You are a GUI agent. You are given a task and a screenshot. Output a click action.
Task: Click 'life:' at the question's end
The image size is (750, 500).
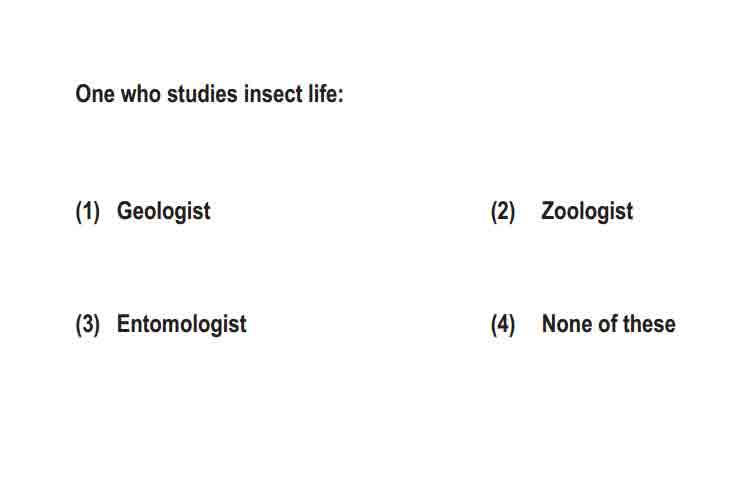point(326,93)
